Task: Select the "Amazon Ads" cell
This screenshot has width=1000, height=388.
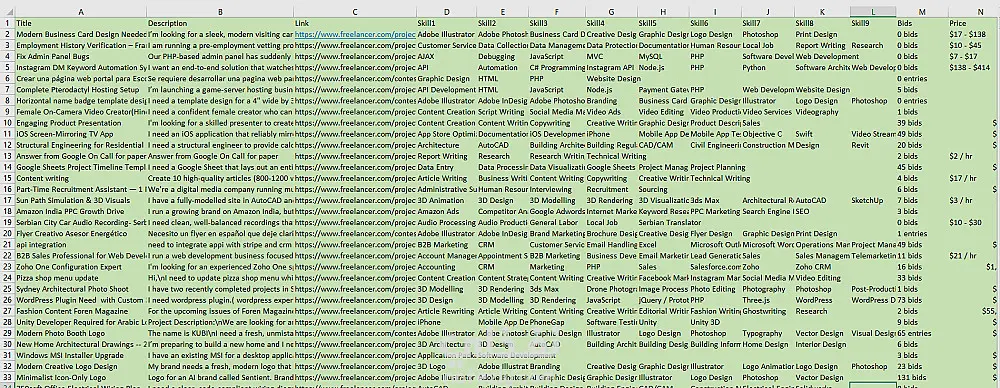Action: (446, 212)
